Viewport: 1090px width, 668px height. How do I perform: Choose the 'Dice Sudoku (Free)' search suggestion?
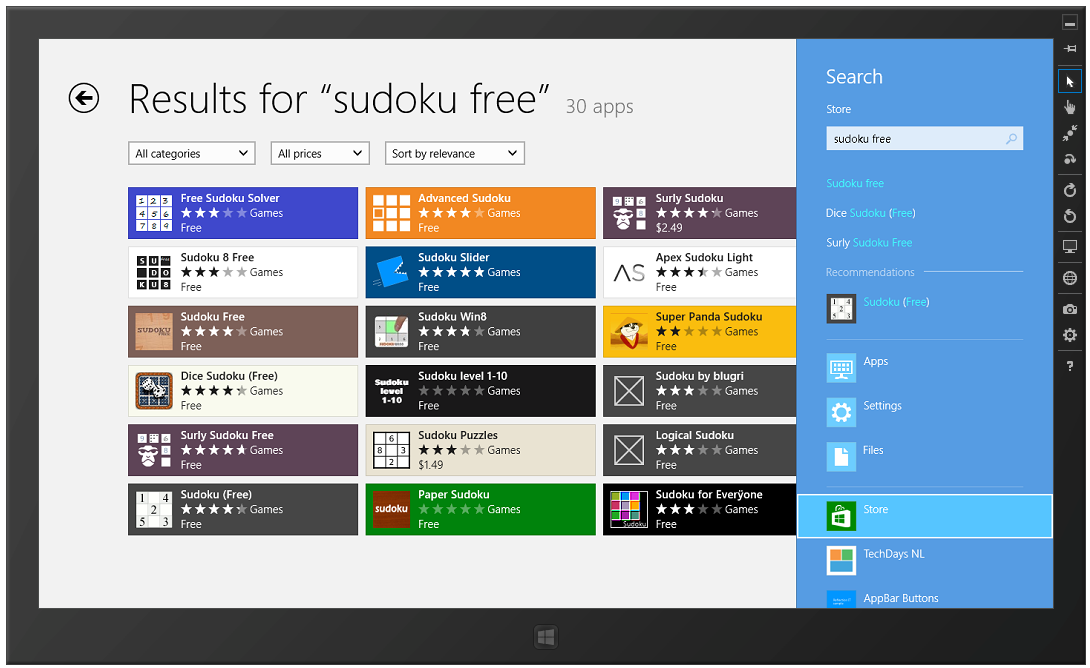(x=870, y=213)
